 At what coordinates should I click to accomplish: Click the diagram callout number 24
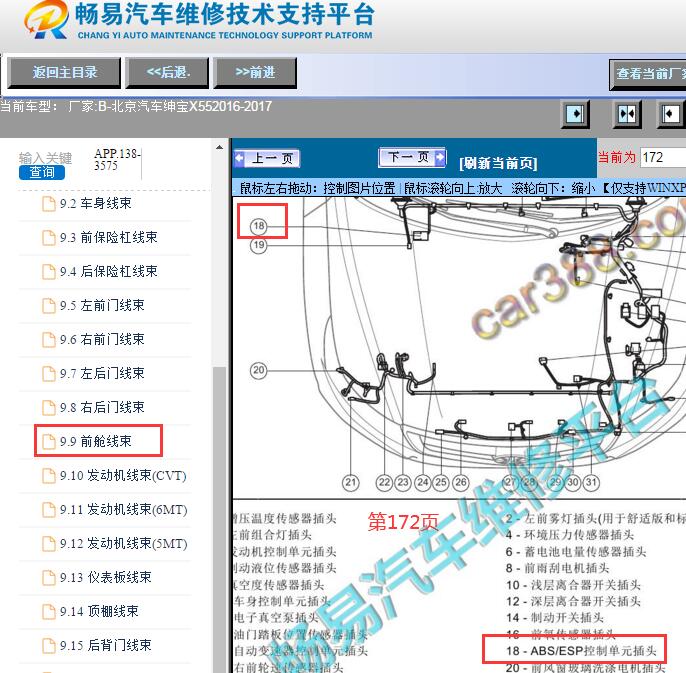(423, 483)
